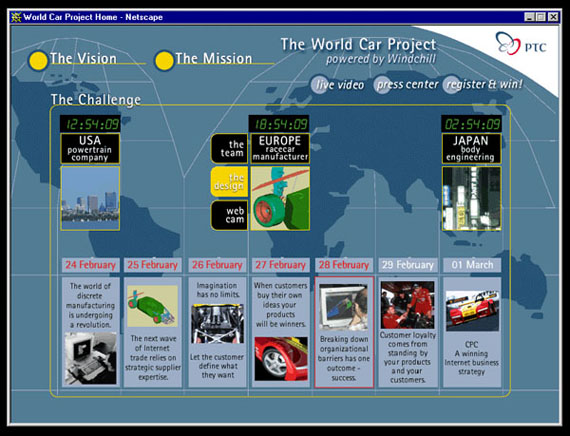Open The Mission link
Viewport: 570px width, 436px height.
point(213,59)
